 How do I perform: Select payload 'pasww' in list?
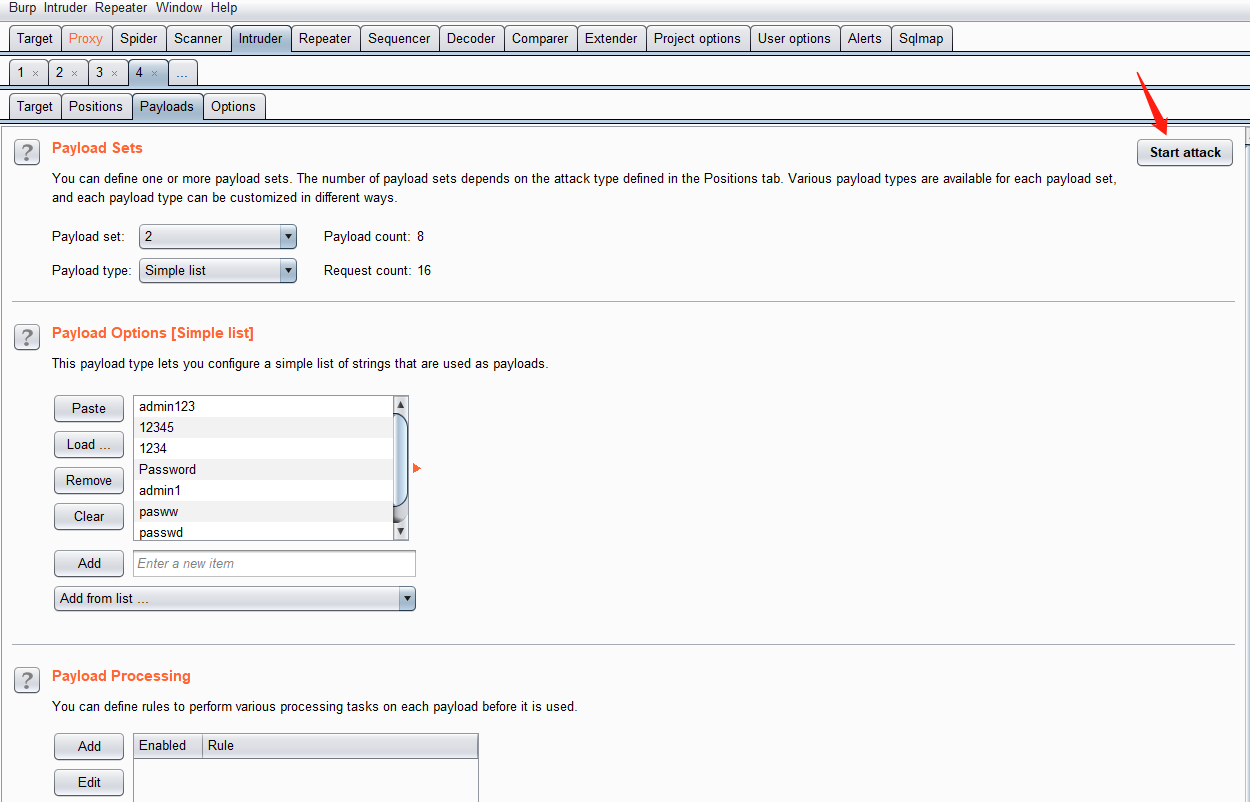click(x=264, y=511)
